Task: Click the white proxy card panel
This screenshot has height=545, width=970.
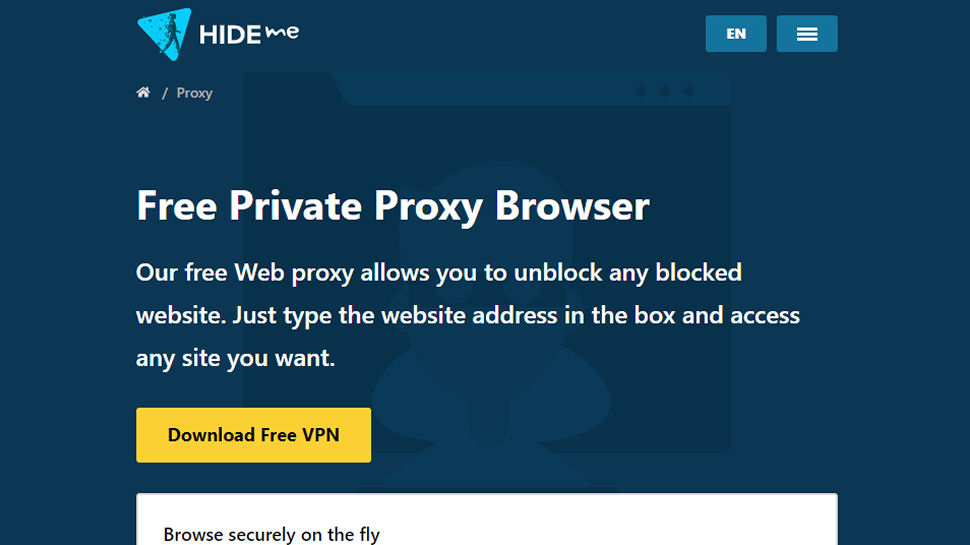Action: coord(487,519)
